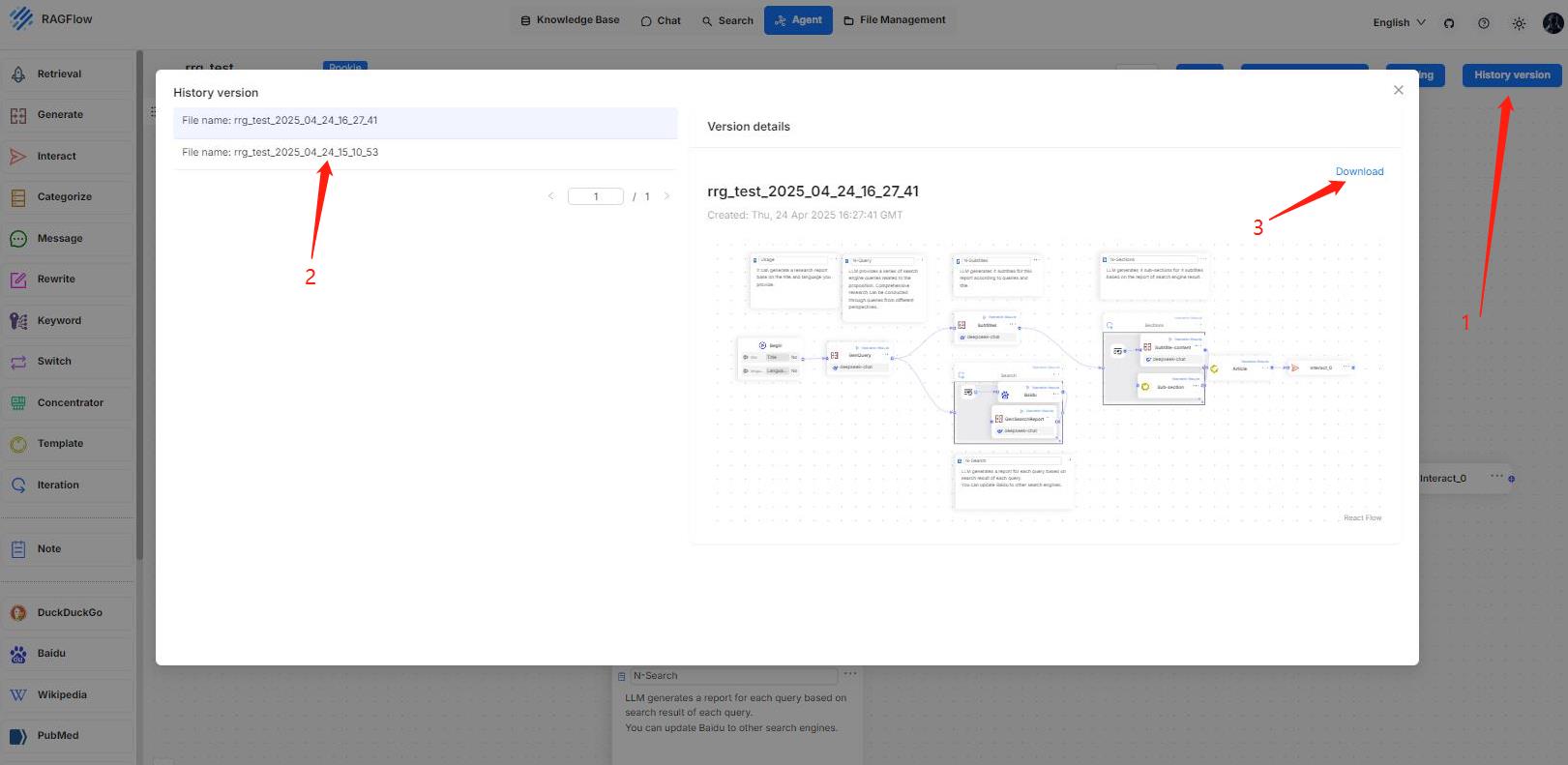Select version rrg_test_2025_04_24_15_10_53
1568x765 pixels.
426,153
